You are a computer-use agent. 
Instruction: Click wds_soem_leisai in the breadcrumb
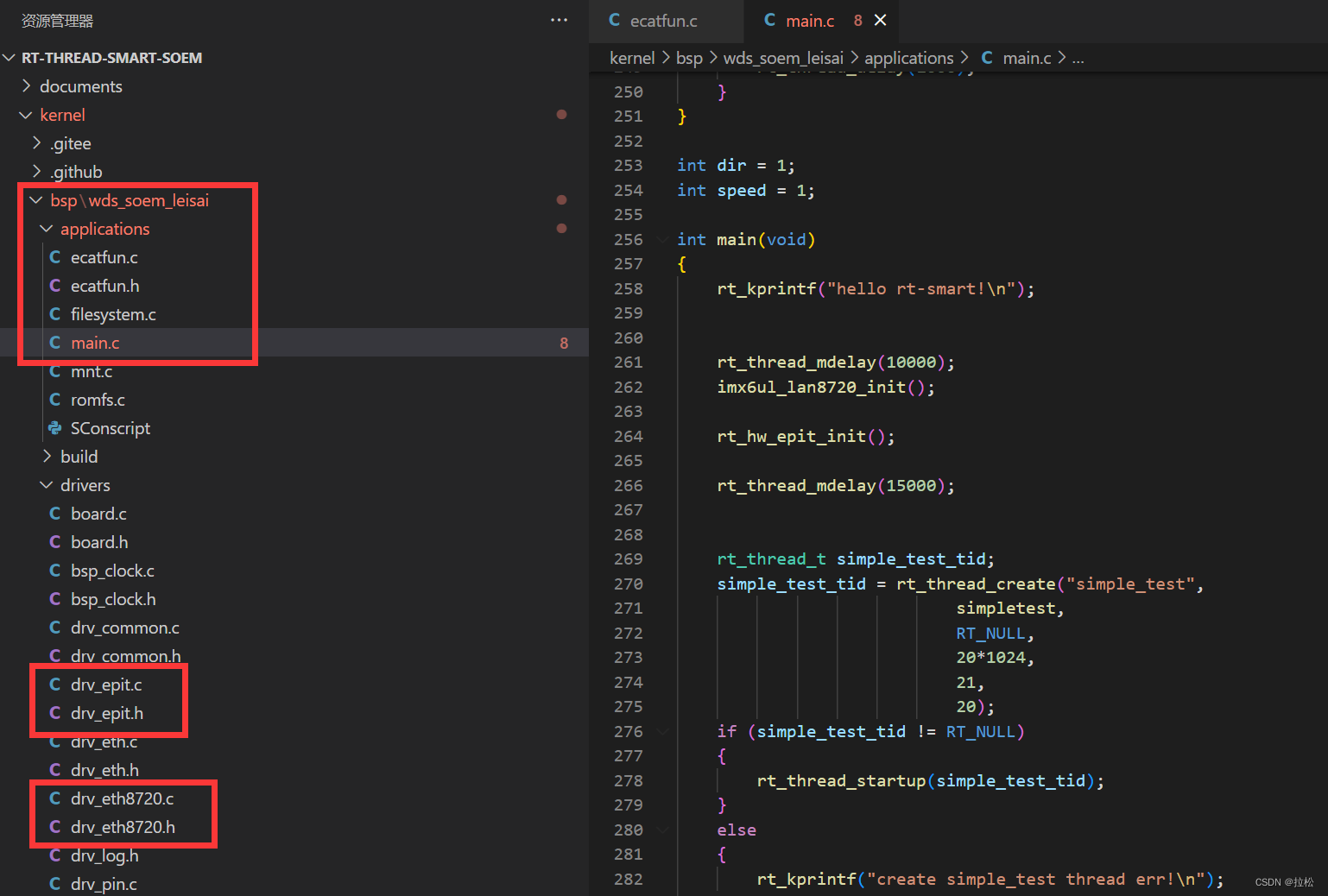(x=783, y=58)
